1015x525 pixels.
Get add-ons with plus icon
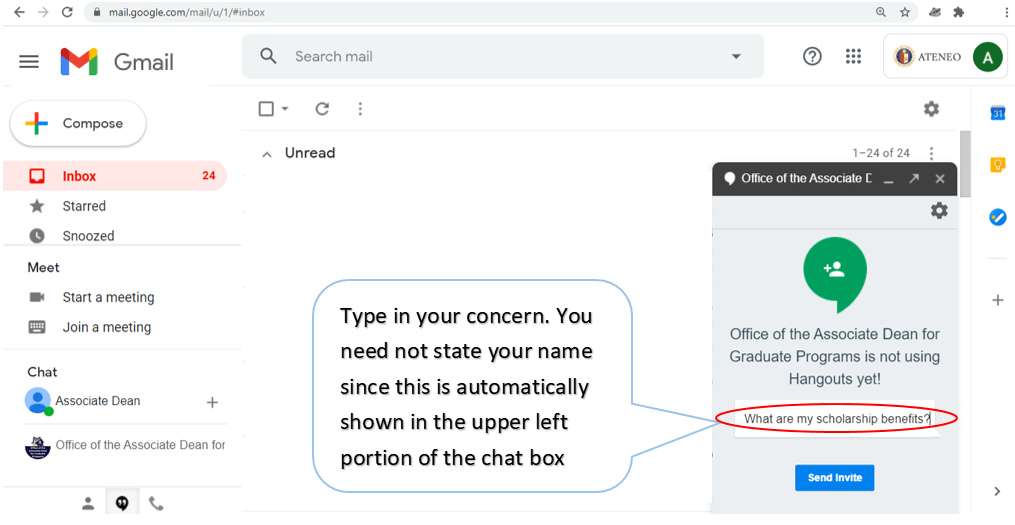998,300
